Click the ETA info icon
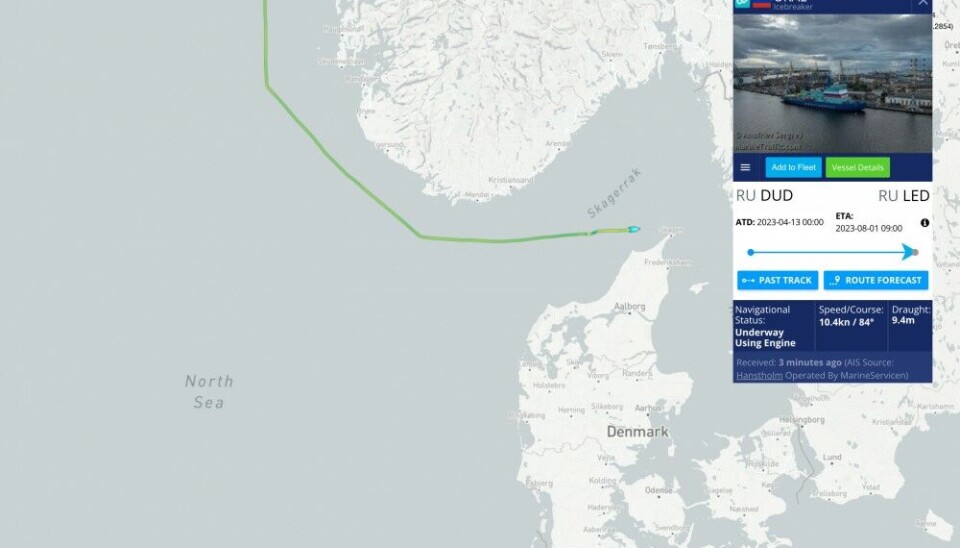The width and height of the screenshot is (960, 548). [x=924, y=223]
